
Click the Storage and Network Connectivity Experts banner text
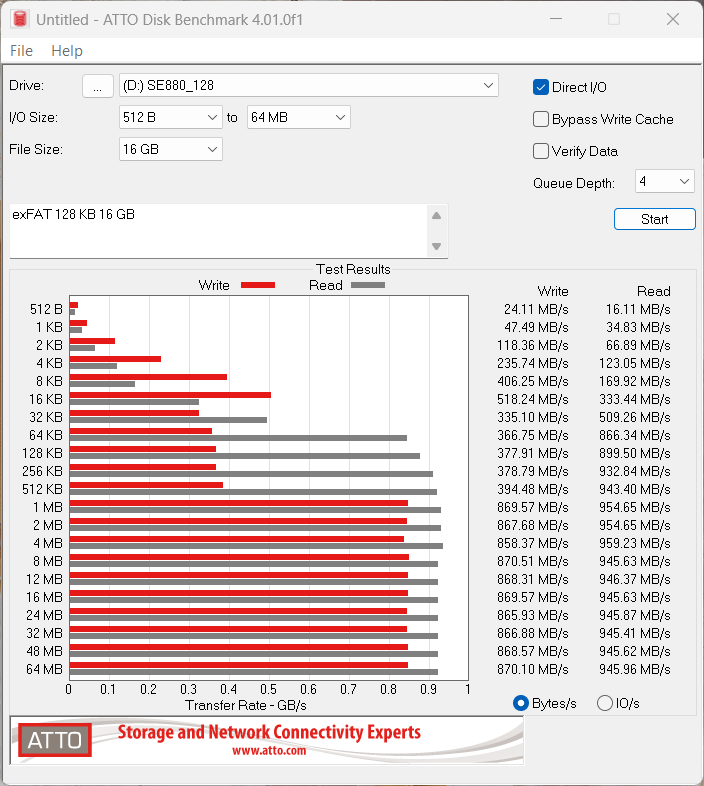(269, 732)
